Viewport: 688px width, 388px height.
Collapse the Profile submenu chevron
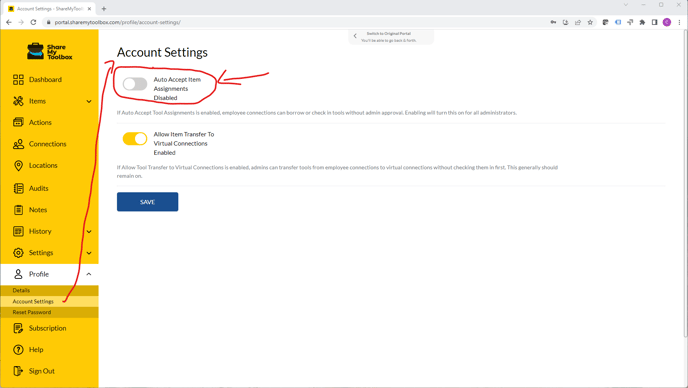tap(89, 274)
